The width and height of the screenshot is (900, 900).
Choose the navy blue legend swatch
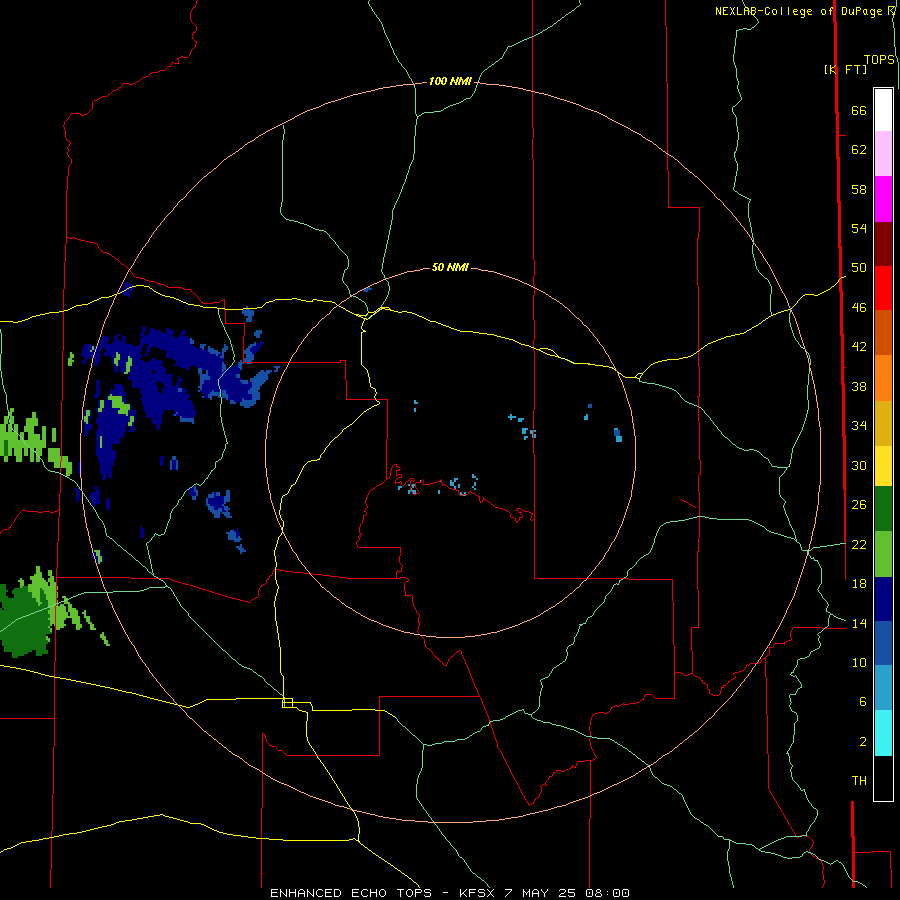click(883, 599)
